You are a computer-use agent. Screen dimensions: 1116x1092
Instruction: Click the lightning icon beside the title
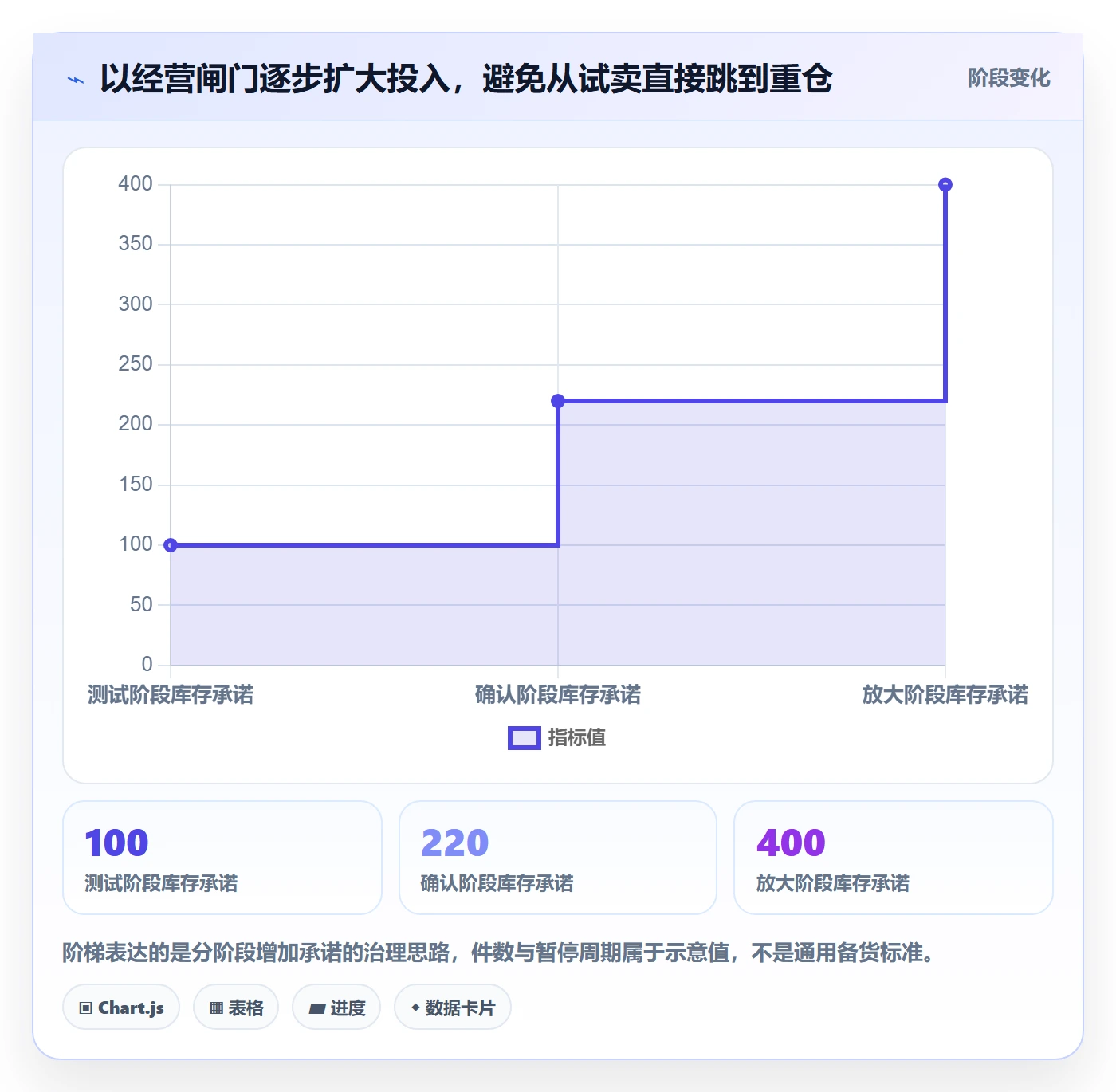coord(76,80)
